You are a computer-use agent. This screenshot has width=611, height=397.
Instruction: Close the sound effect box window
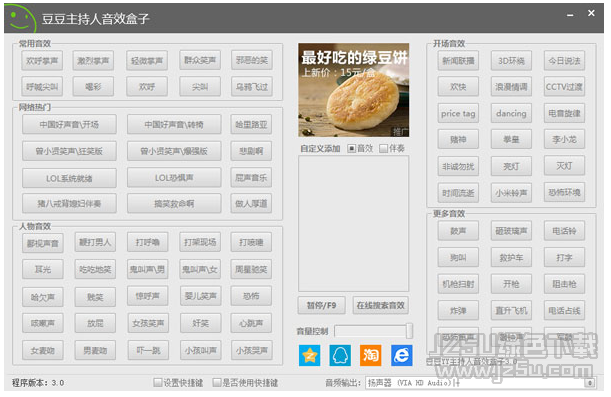click(x=591, y=13)
